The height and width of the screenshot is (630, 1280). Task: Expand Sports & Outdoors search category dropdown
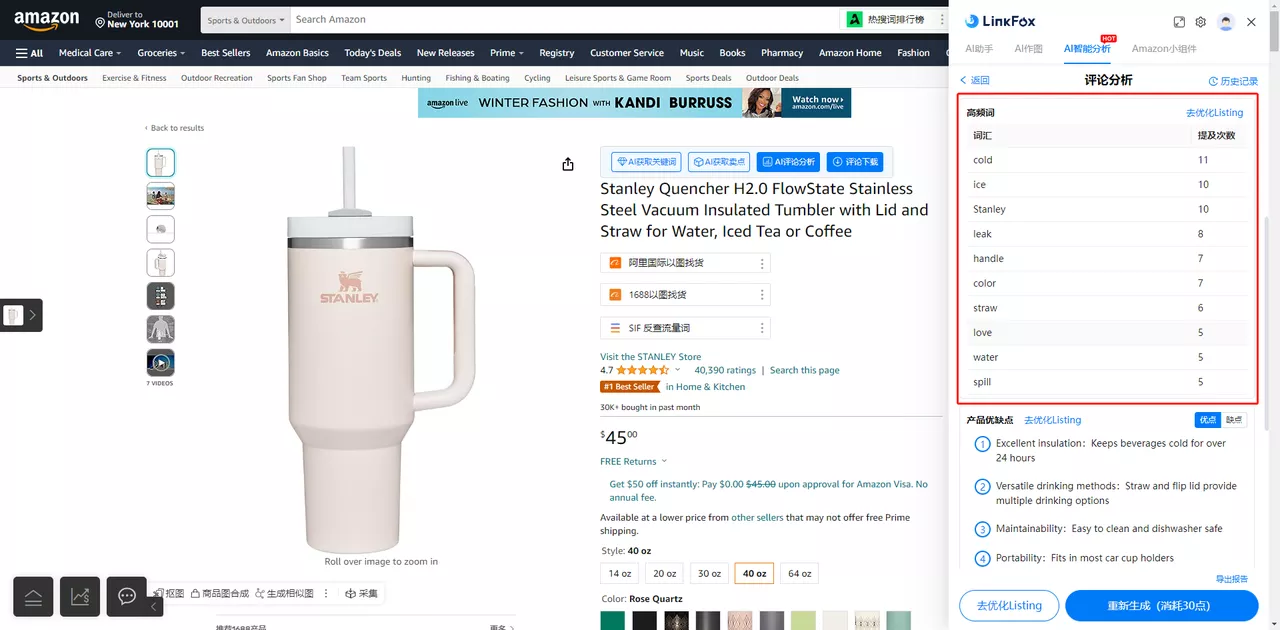(246, 20)
